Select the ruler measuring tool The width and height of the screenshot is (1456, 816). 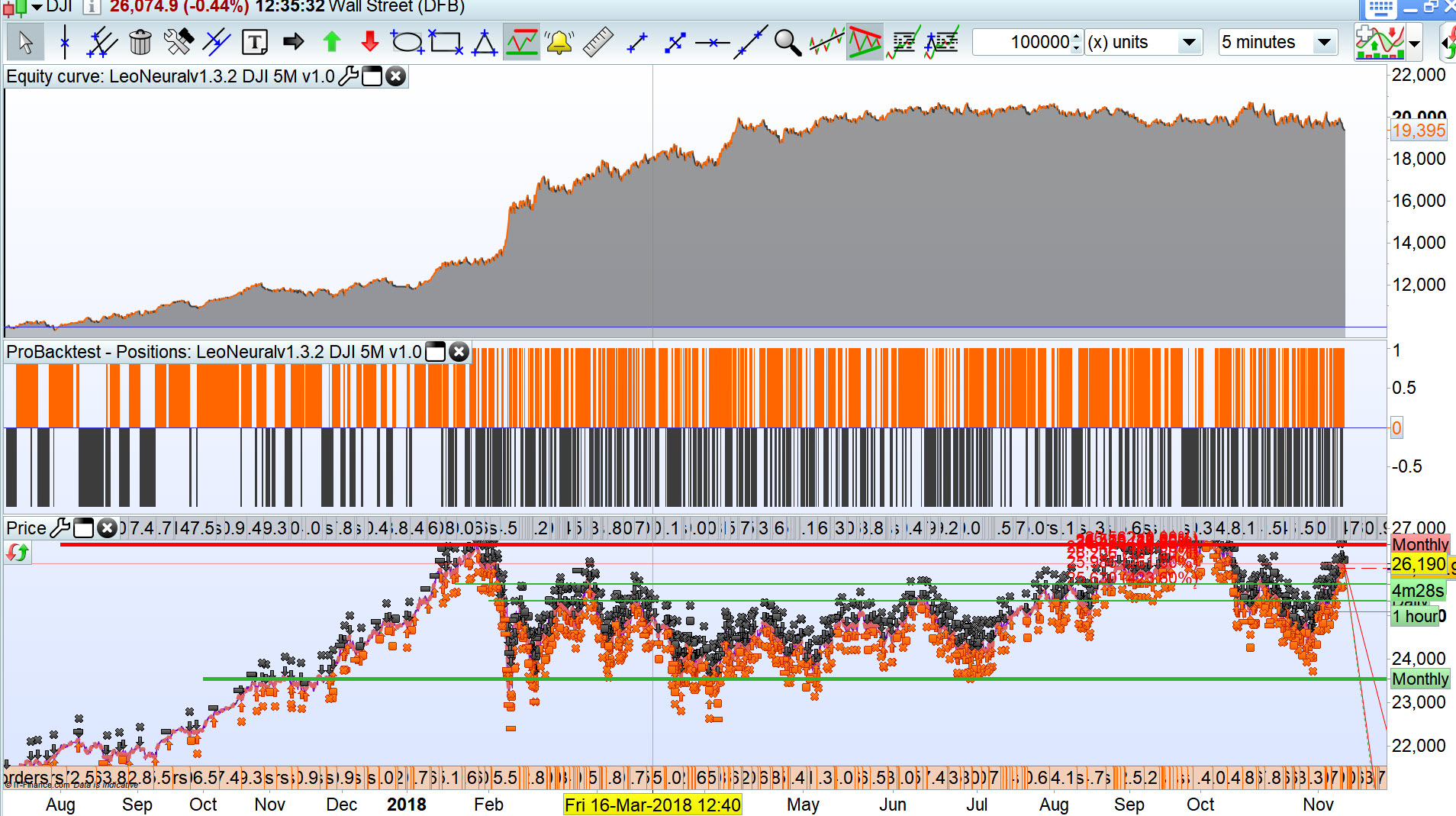click(x=598, y=42)
